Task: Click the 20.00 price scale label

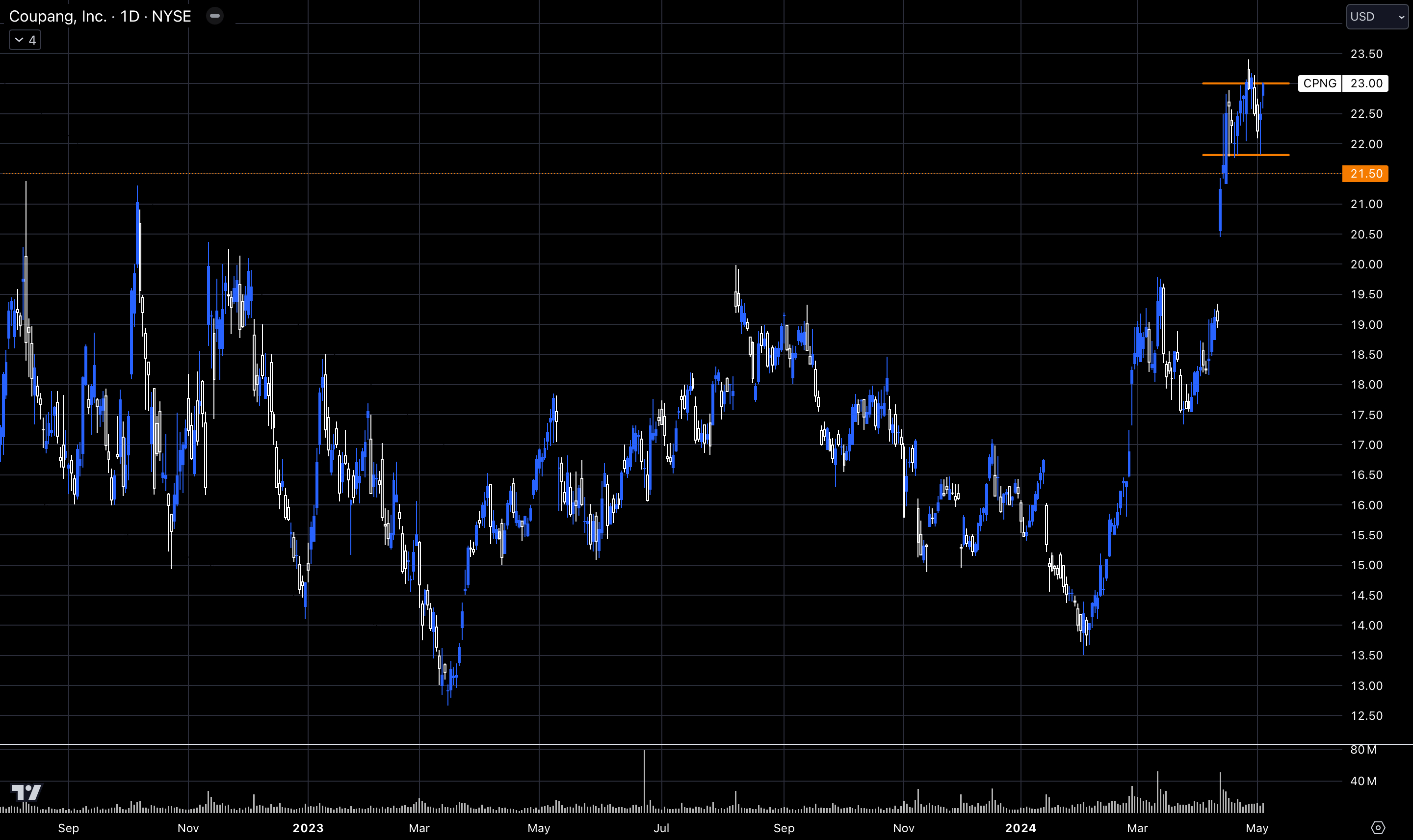Action: (1366, 264)
